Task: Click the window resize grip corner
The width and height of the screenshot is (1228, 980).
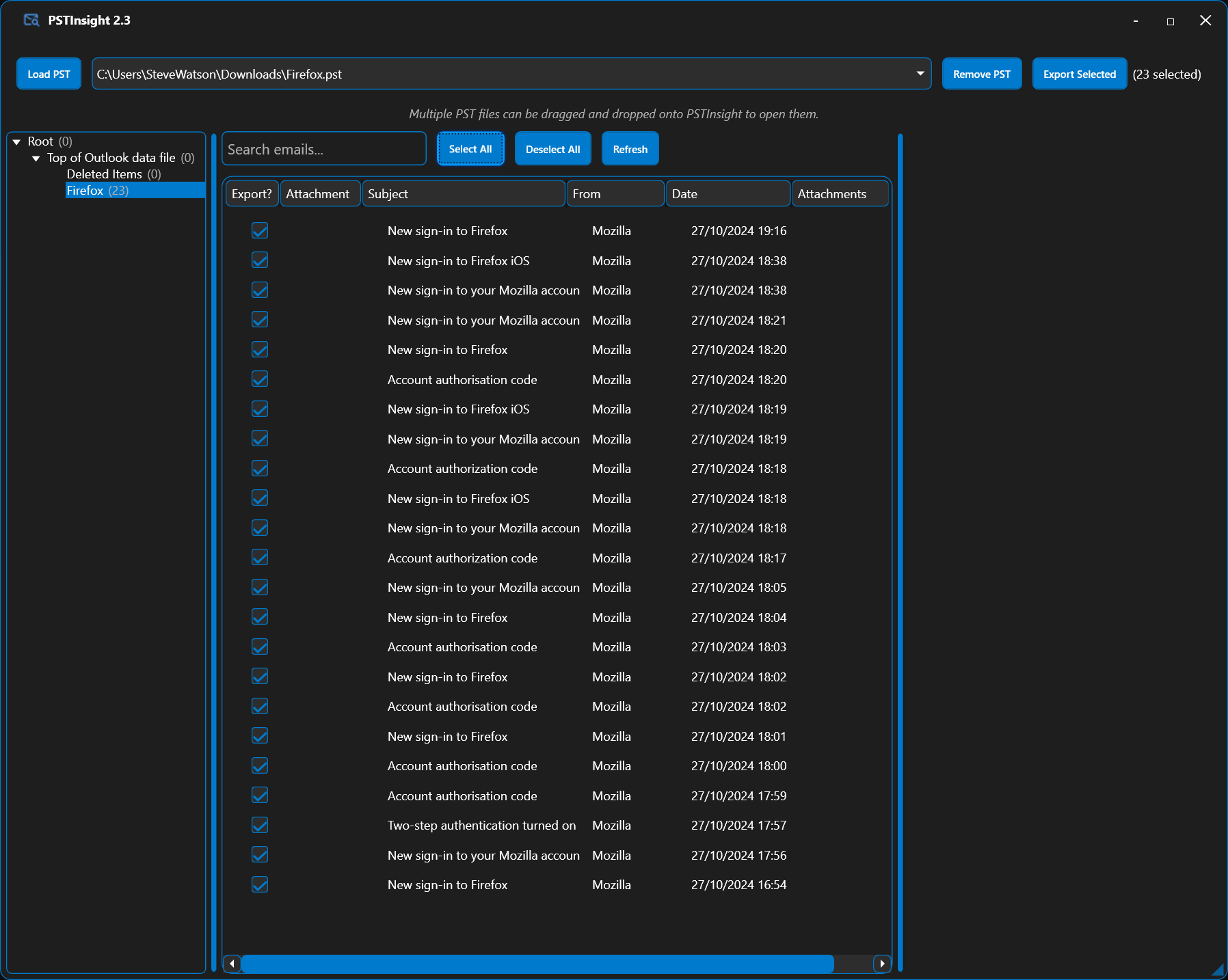Action: pyautogui.click(x=1217, y=969)
